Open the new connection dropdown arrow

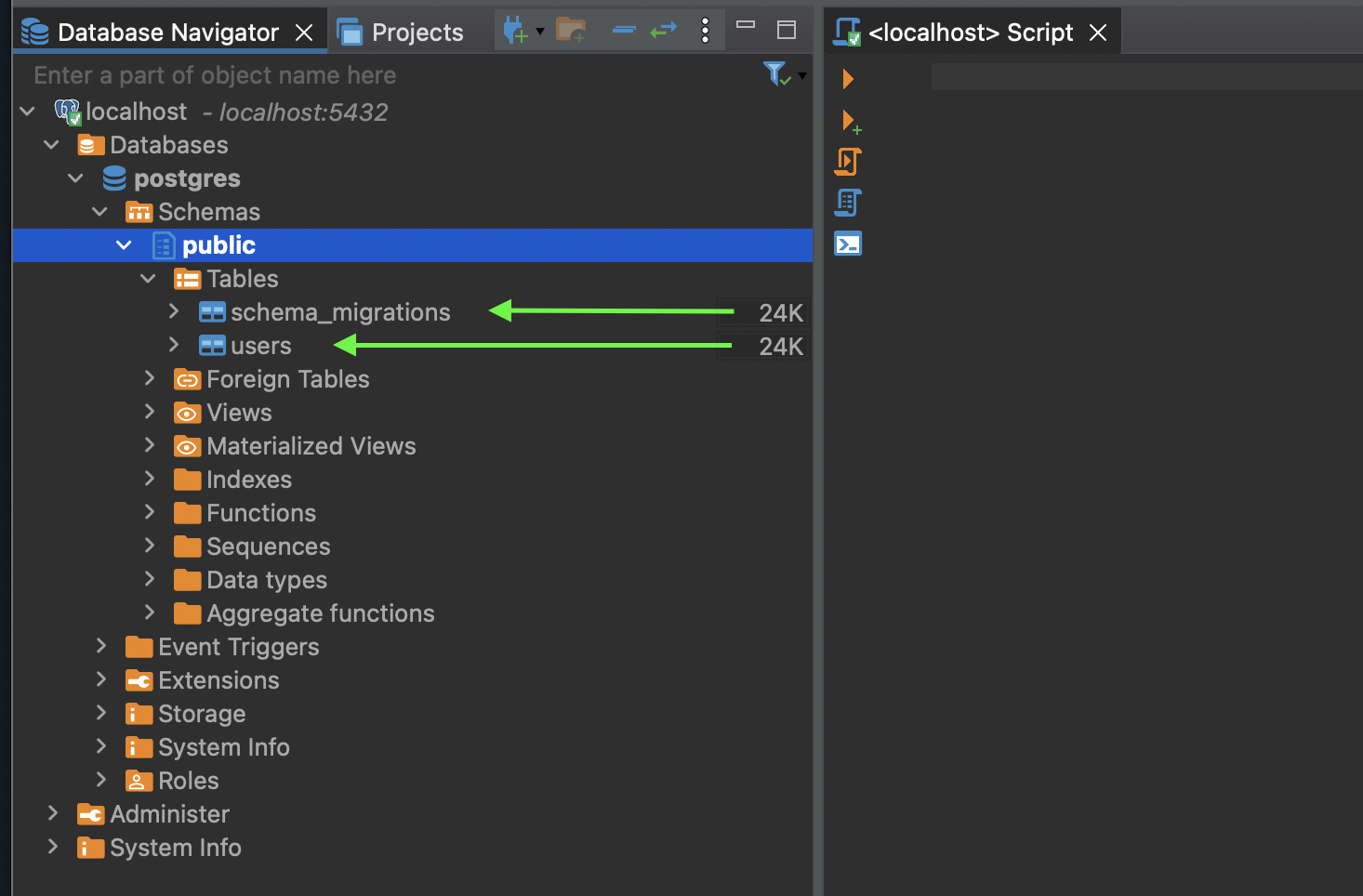[x=540, y=31]
